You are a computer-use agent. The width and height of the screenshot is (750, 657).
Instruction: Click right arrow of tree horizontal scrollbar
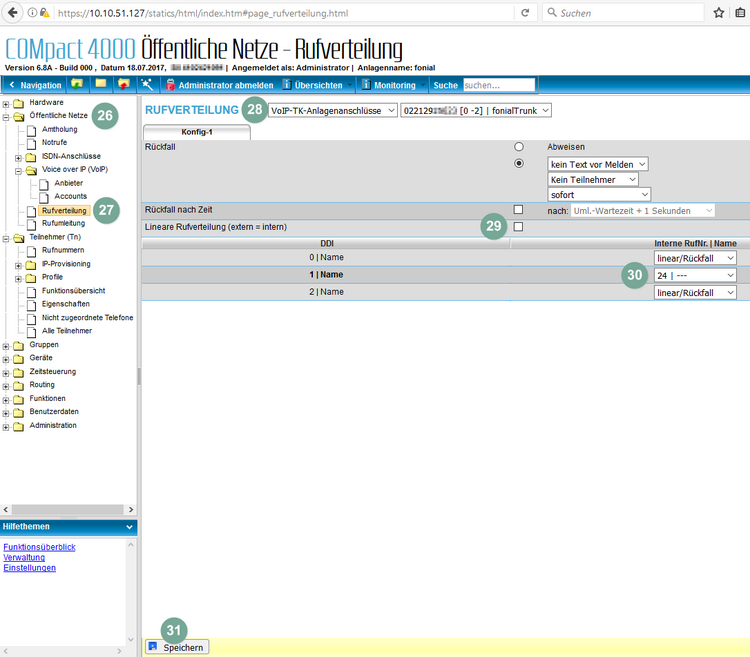point(131,509)
